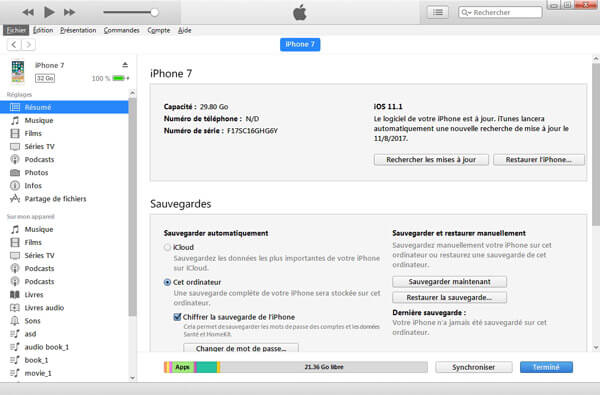The image size is (600, 395).
Task: Click the play button
Action: tap(49, 12)
